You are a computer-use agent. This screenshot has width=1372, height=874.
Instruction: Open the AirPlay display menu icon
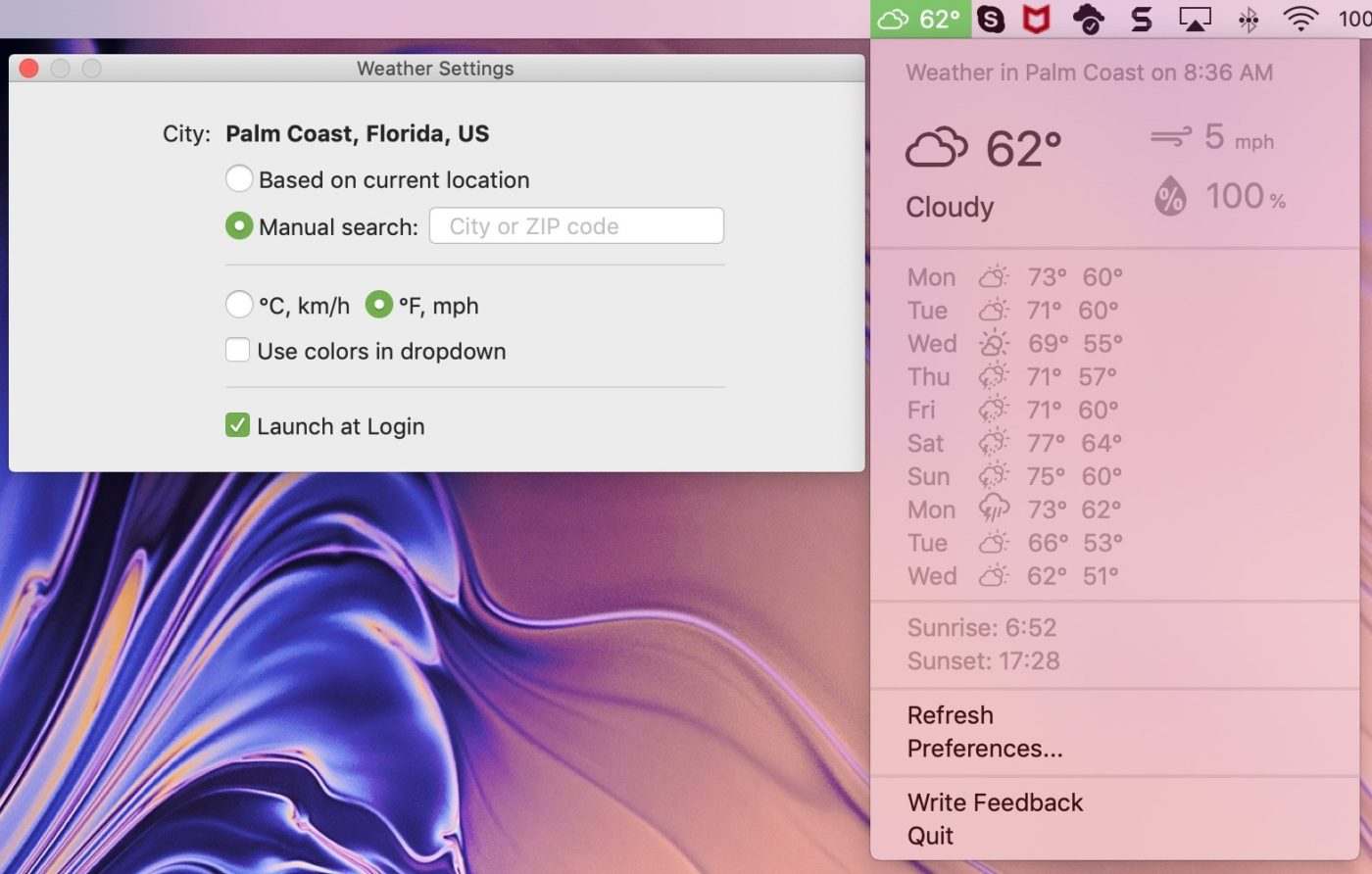point(1194,20)
